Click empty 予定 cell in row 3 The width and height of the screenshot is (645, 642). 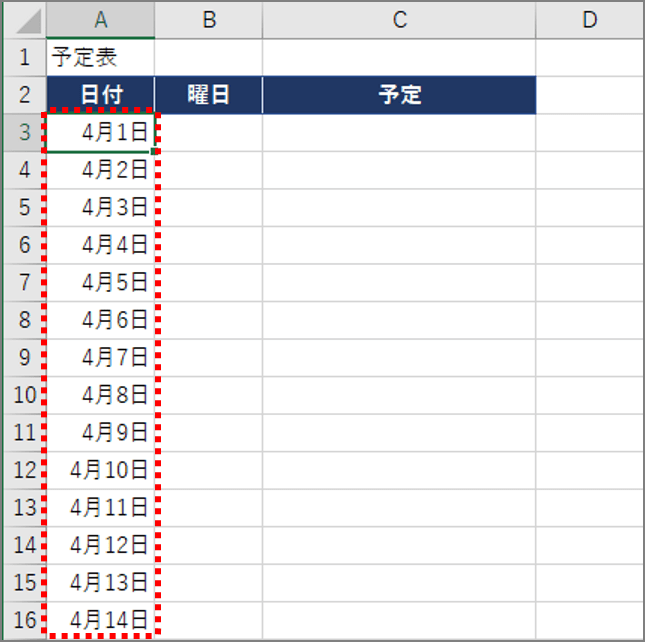(x=399, y=132)
